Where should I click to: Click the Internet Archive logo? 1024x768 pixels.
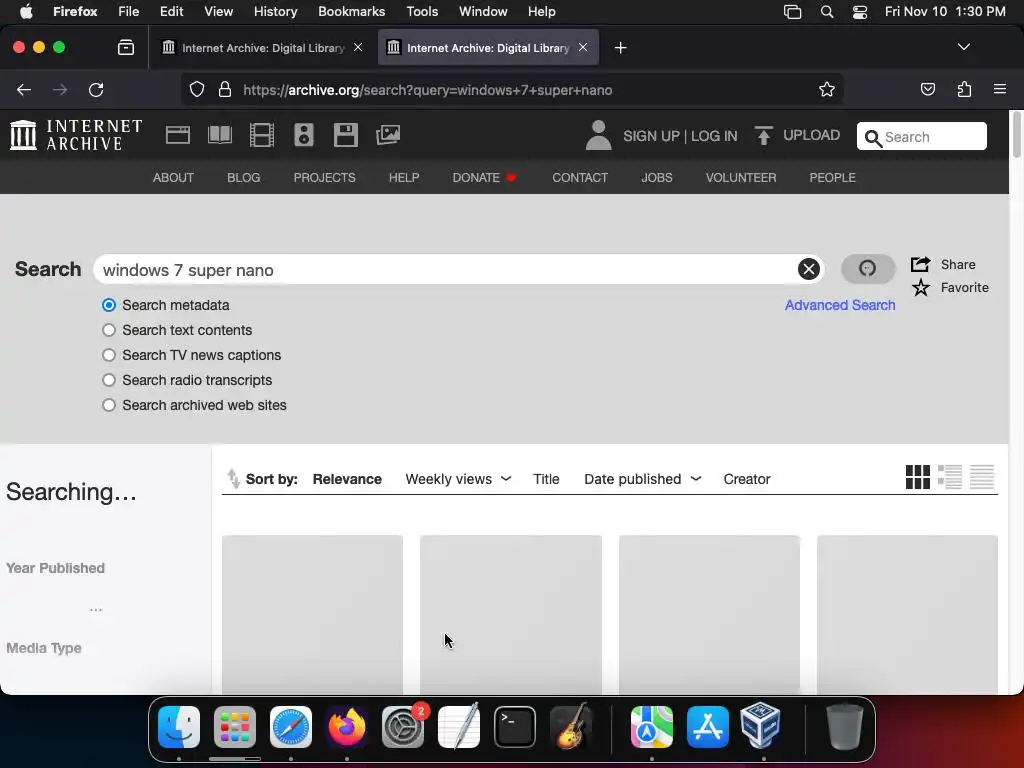point(76,135)
